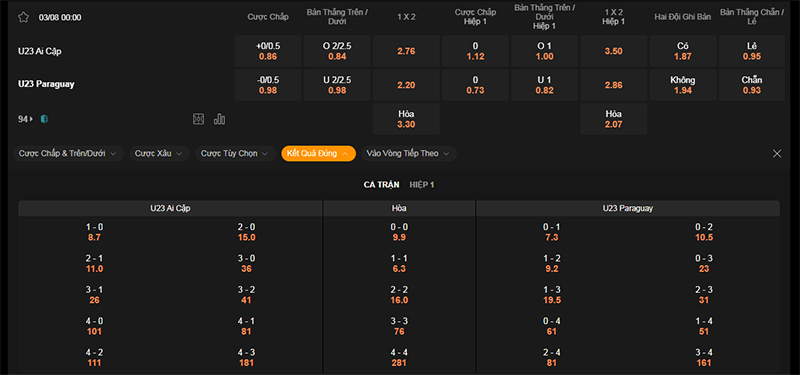Close the expanded markets panel with X
Screen dimensions: 800x375
click(x=777, y=154)
